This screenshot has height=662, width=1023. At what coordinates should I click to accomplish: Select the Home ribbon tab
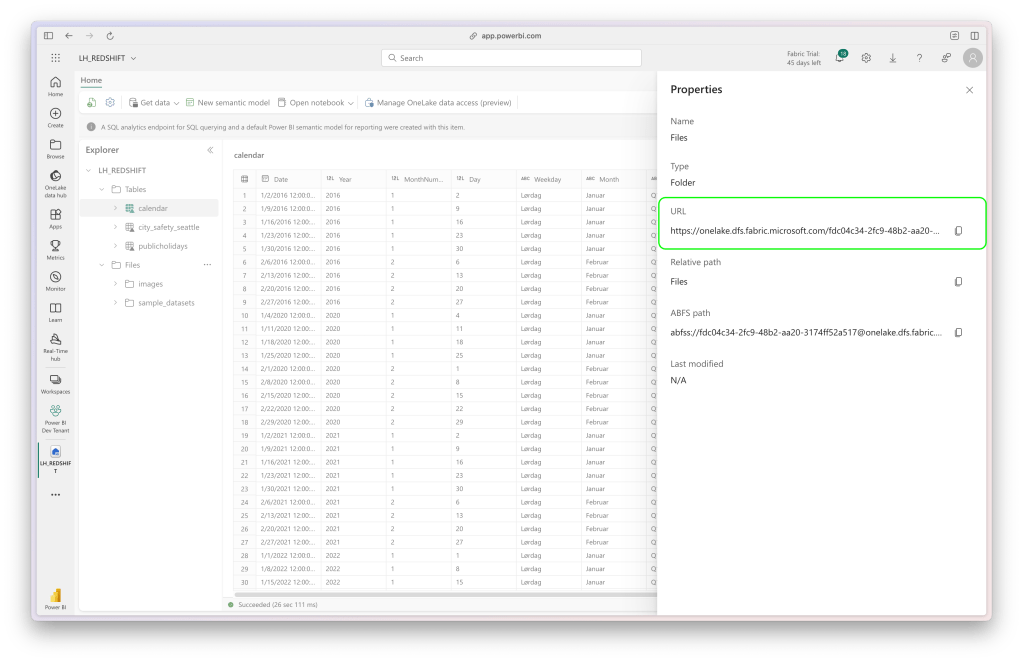(x=91, y=80)
